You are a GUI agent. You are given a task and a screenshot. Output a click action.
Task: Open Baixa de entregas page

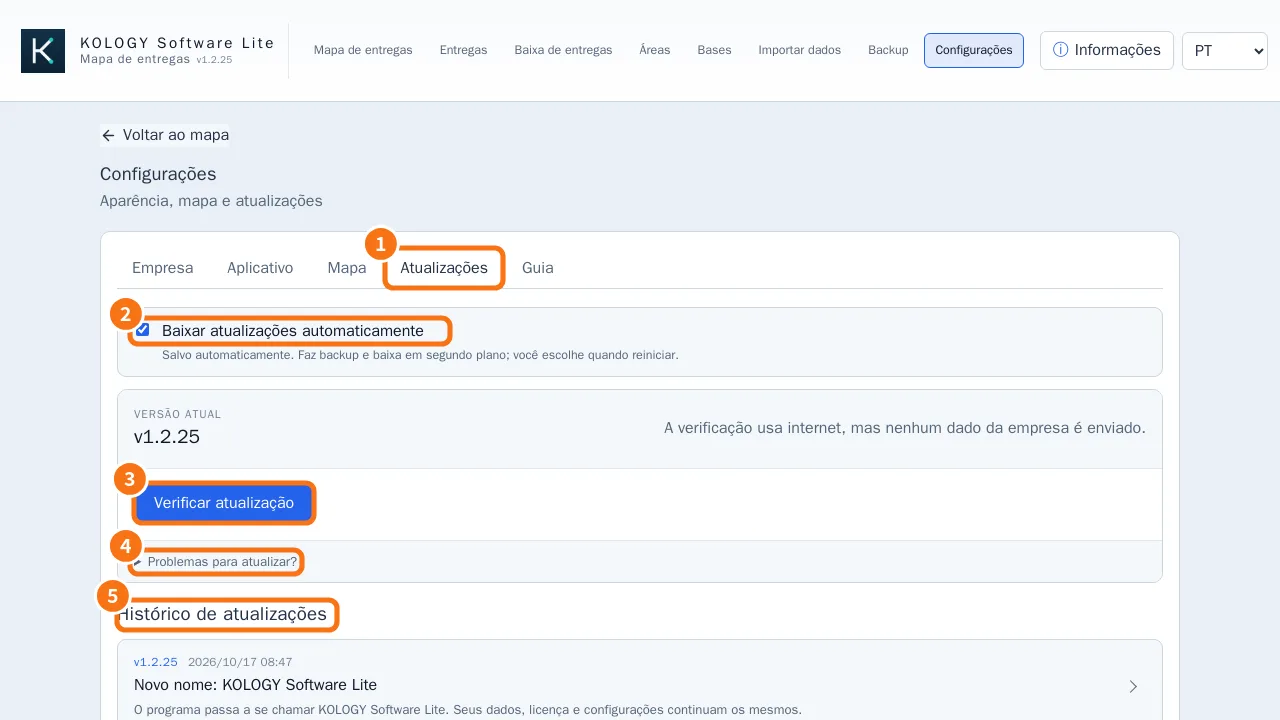(564, 50)
